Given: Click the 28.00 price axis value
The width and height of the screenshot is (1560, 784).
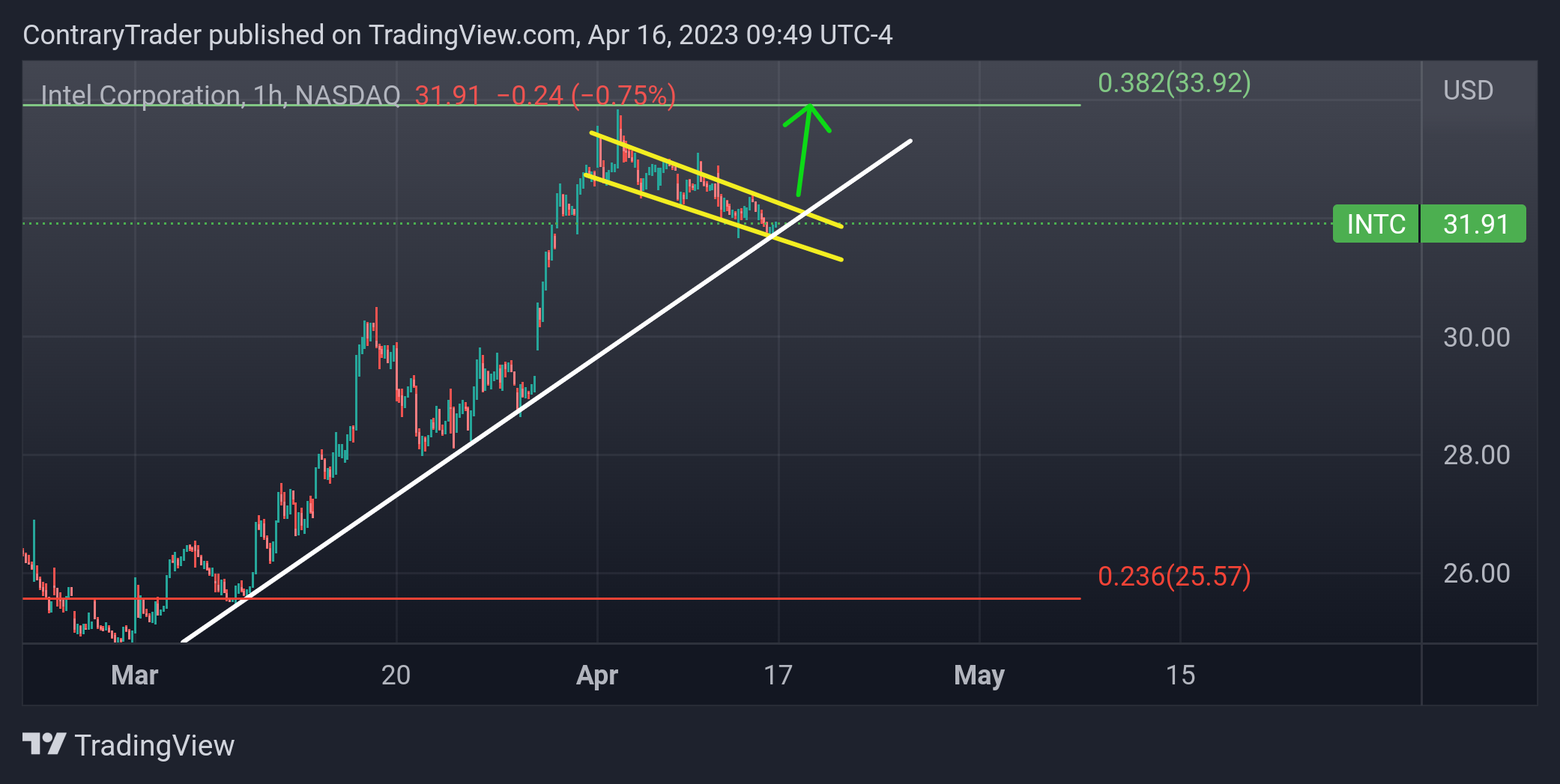Looking at the screenshot, I should point(1476,455).
